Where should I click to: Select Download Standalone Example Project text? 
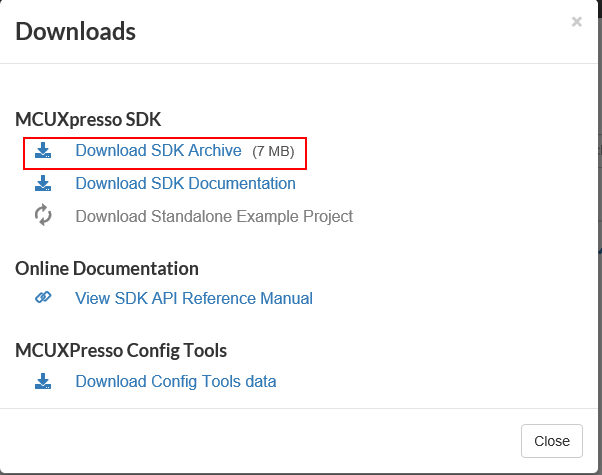point(214,216)
